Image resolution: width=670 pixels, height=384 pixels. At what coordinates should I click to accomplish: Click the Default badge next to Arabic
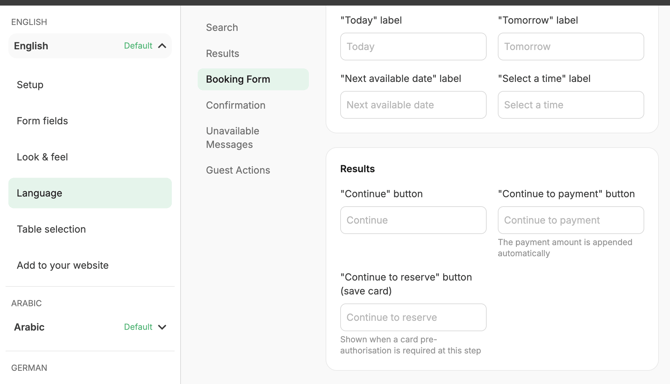tap(138, 327)
